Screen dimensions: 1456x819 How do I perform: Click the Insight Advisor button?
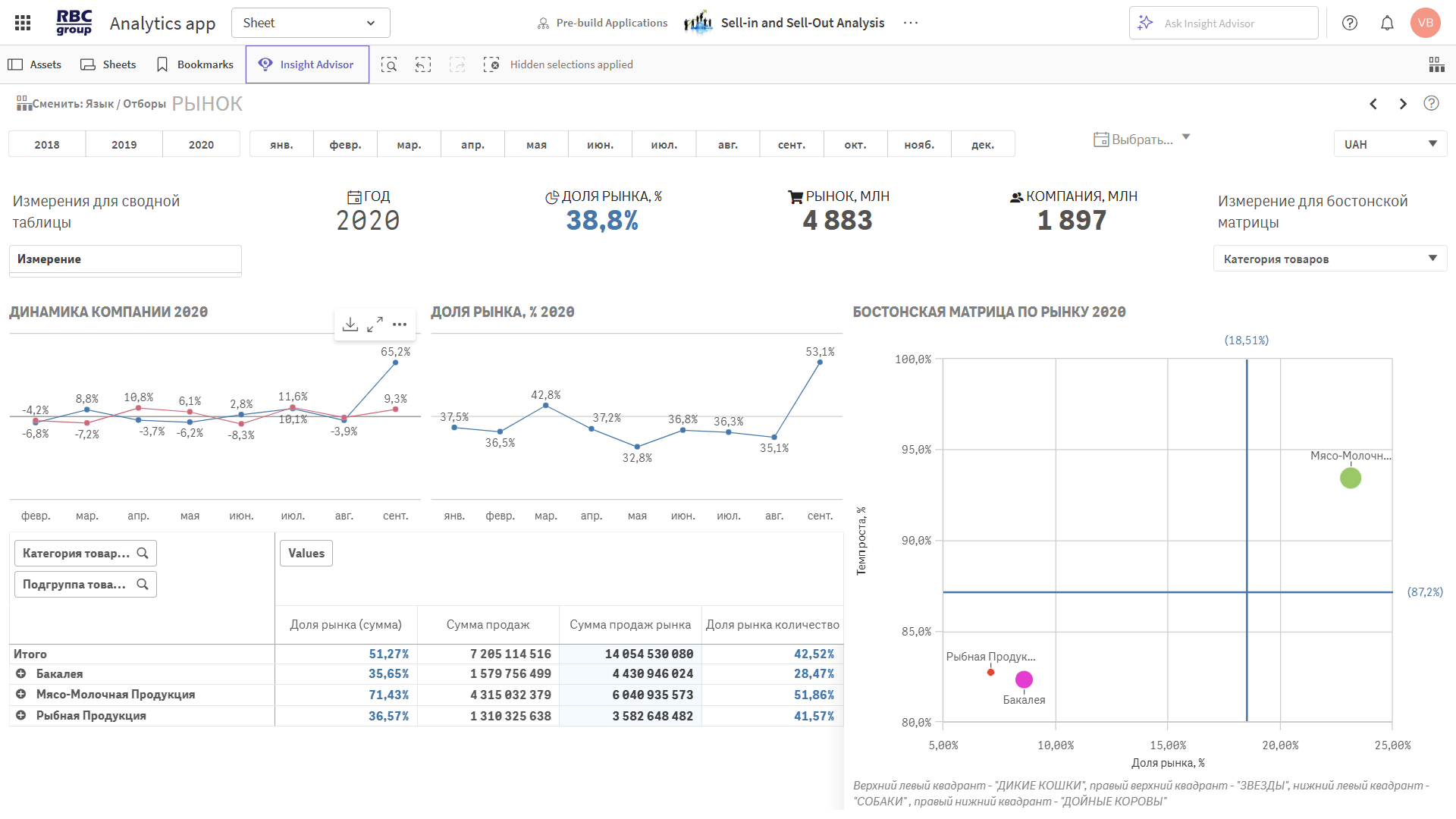pyautogui.click(x=307, y=64)
